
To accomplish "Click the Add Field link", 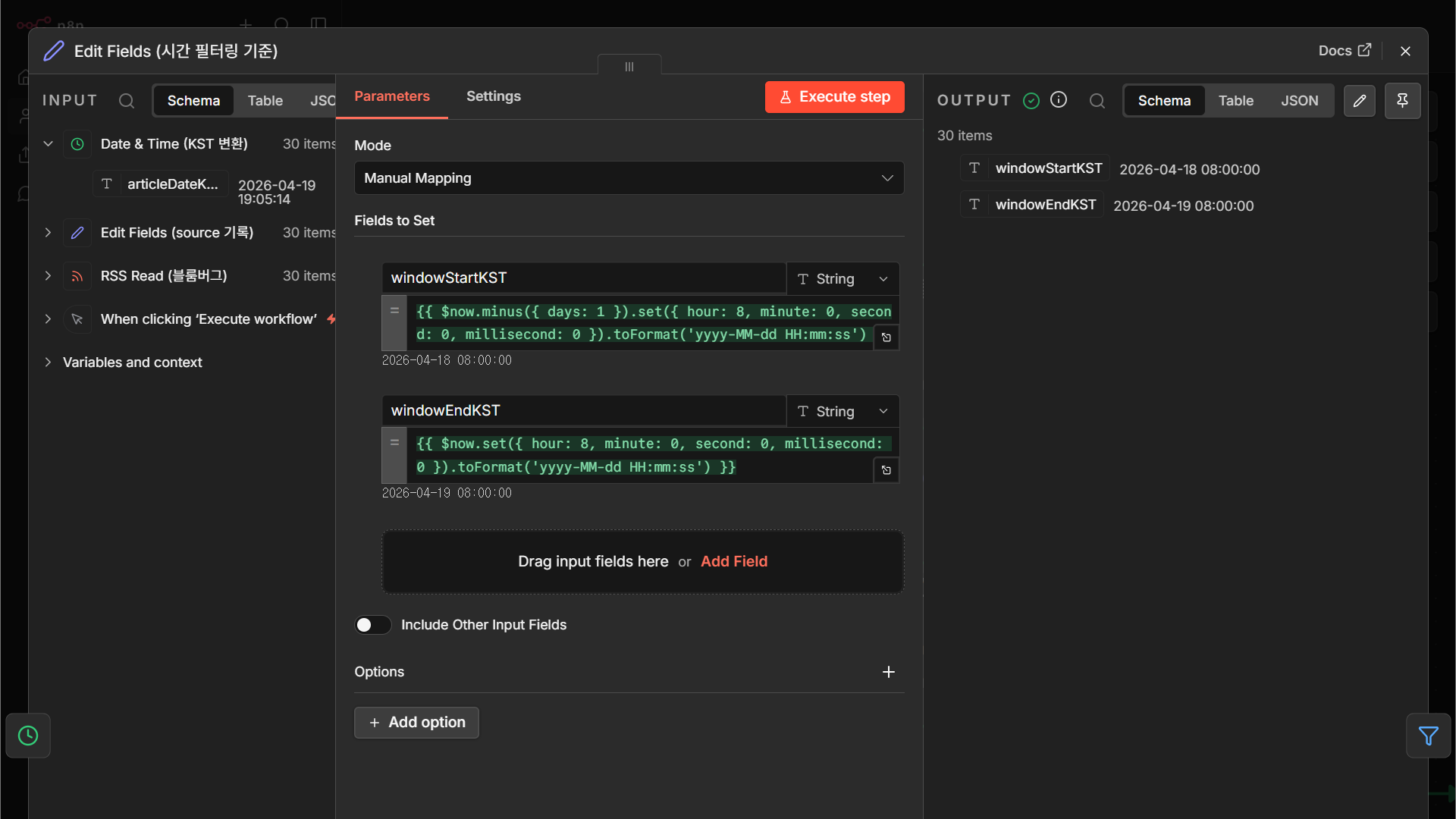I will [733, 561].
